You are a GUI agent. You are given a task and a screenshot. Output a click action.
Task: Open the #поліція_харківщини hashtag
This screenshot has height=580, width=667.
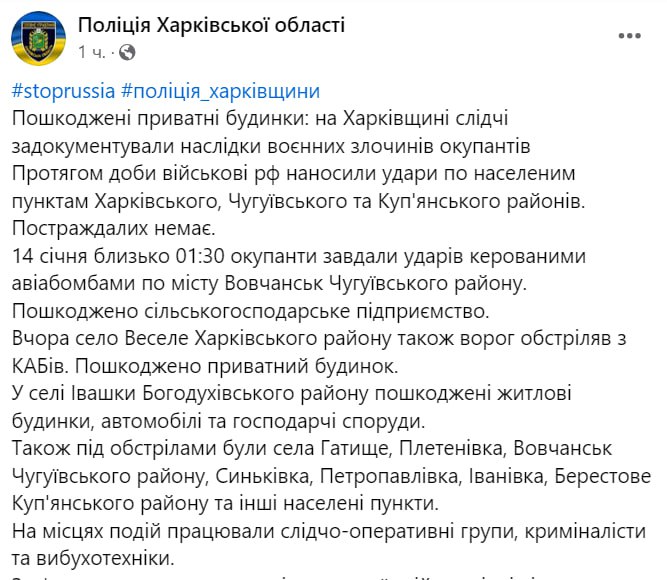(220, 91)
